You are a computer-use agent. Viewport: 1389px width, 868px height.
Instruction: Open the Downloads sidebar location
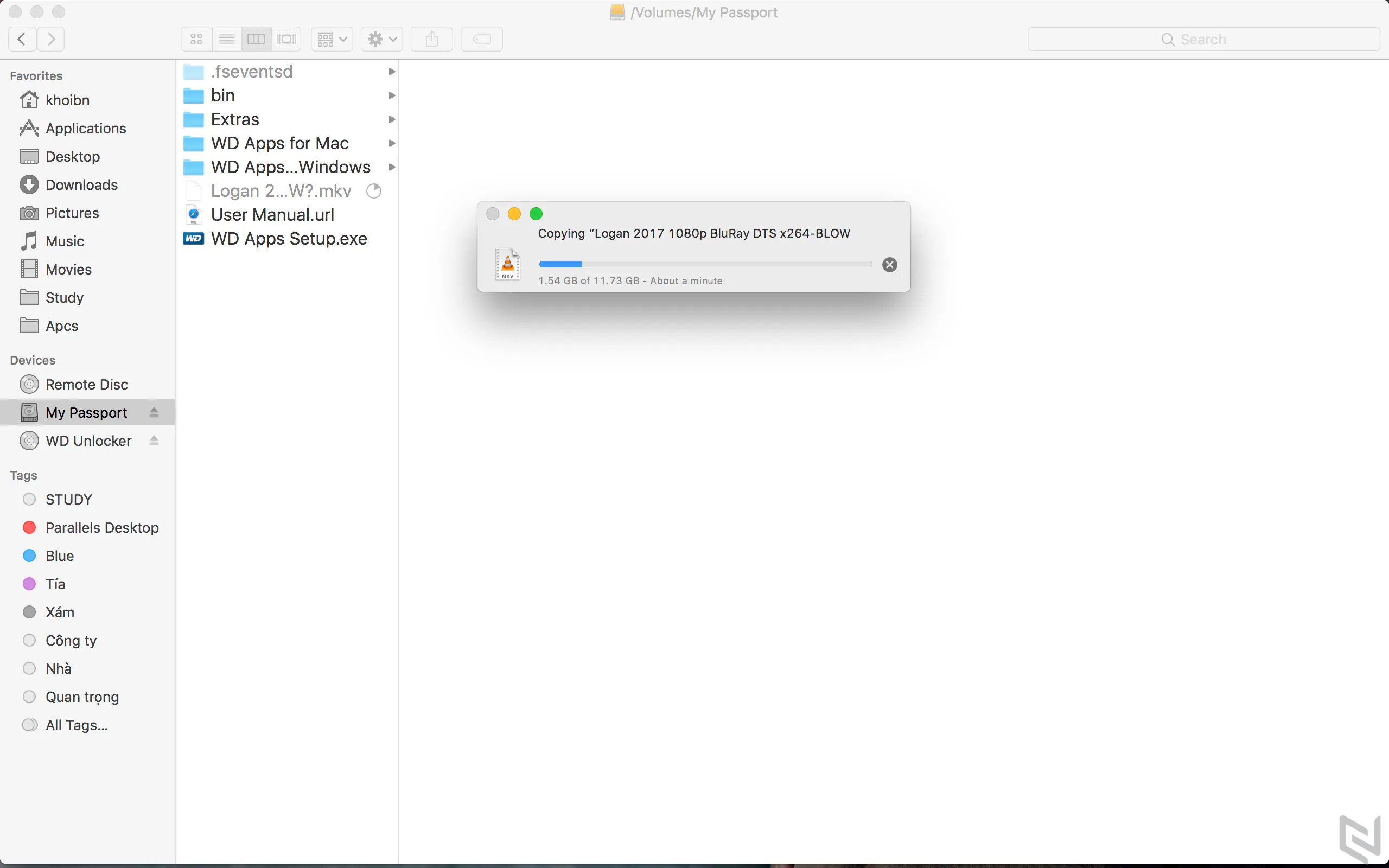pos(87,184)
